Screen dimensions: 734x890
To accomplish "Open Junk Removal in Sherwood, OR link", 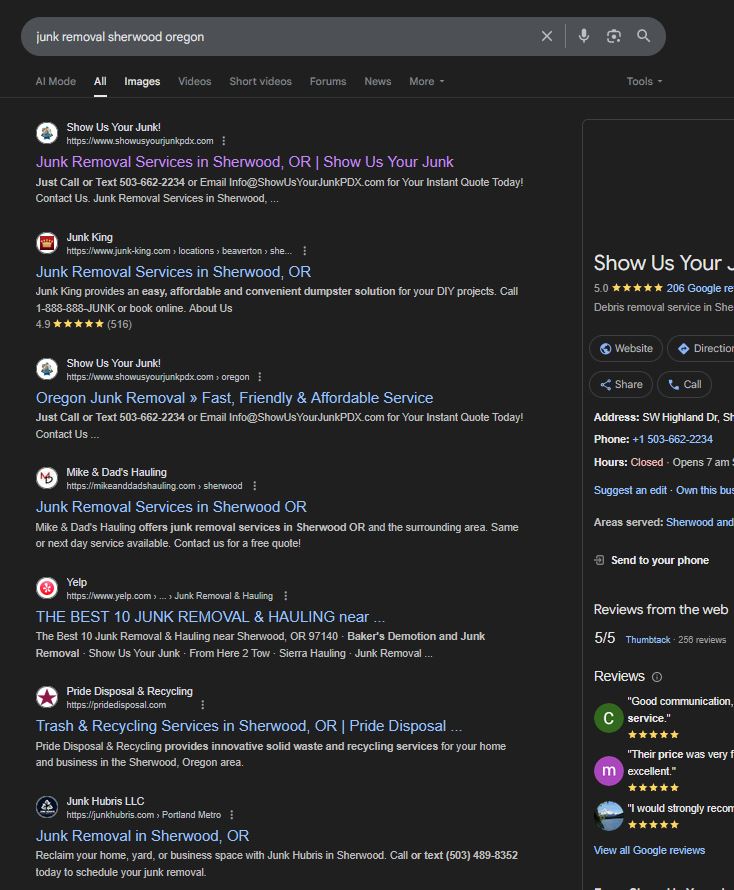I will 142,836.
